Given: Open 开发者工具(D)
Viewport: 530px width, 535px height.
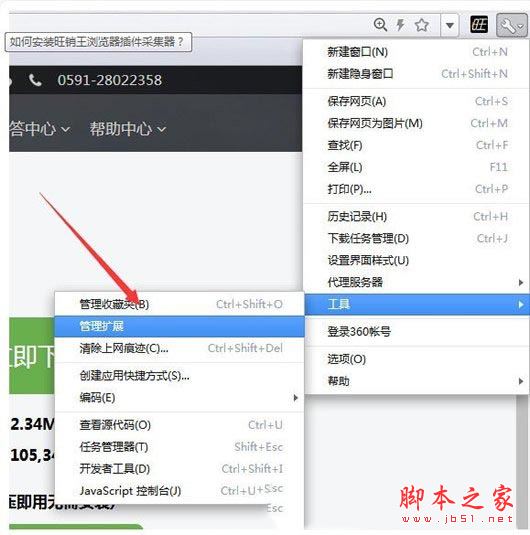Looking at the screenshot, I should click(180, 469).
